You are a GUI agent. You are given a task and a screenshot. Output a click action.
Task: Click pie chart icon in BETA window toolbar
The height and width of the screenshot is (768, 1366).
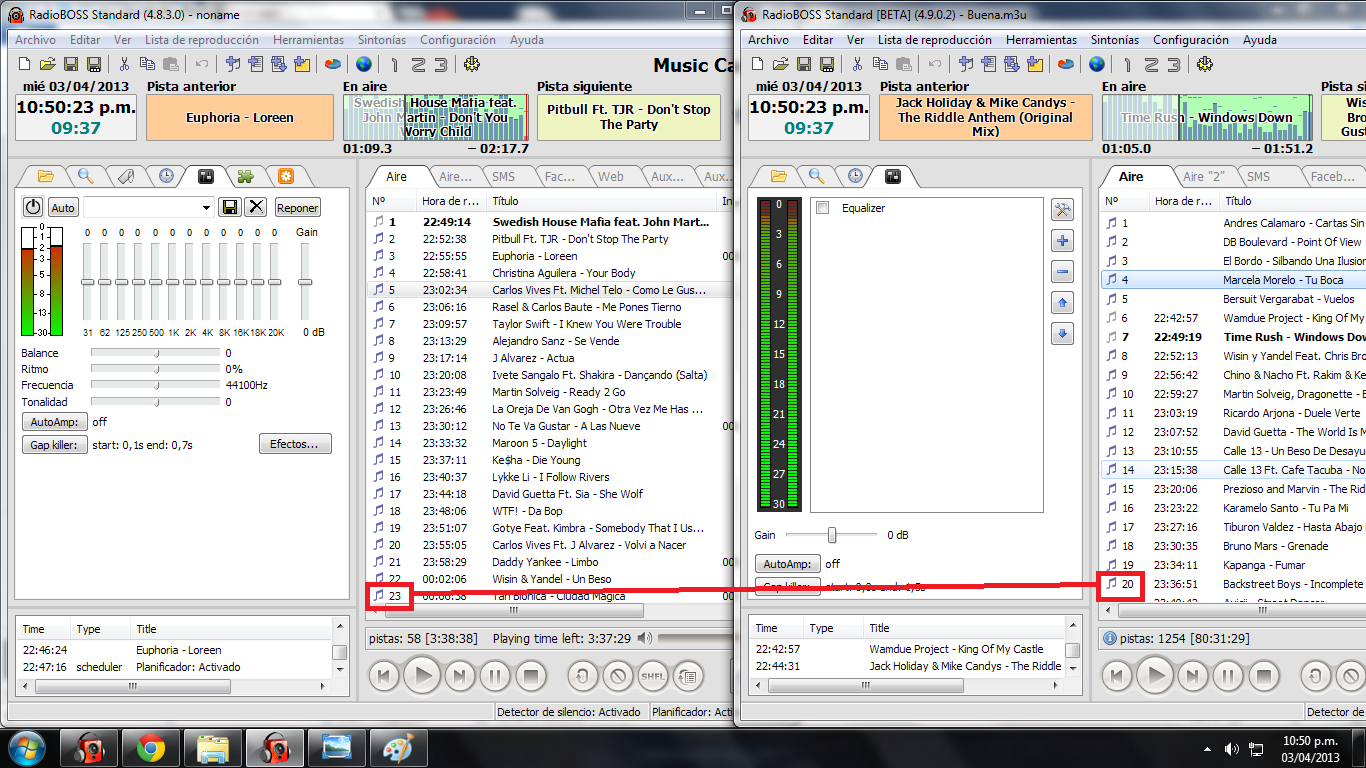(x=1066, y=64)
